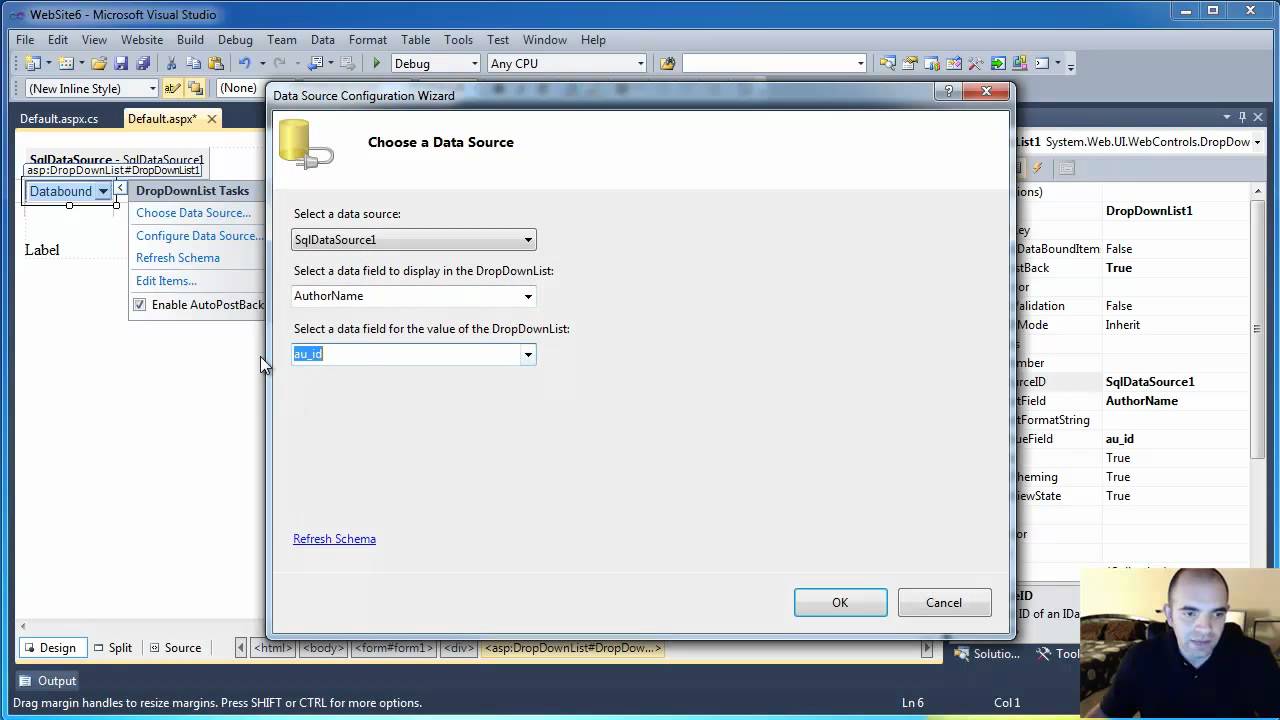The image size is (1280, 720).
Task: Open the Solution Explorer toolbar icon
Action: pyautogui.click(x=888, y=63)
